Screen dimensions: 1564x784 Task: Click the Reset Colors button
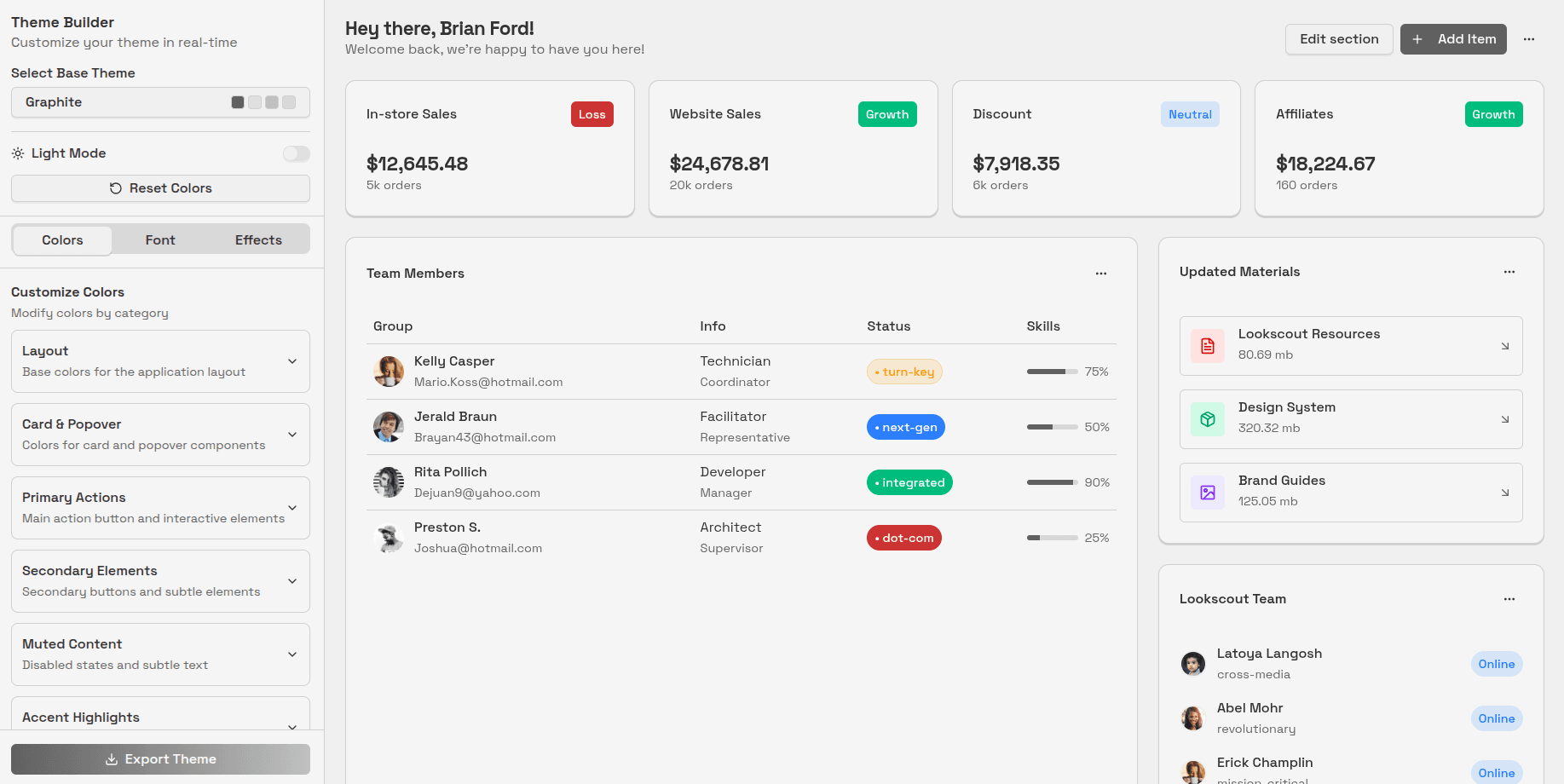click(160, 188)
